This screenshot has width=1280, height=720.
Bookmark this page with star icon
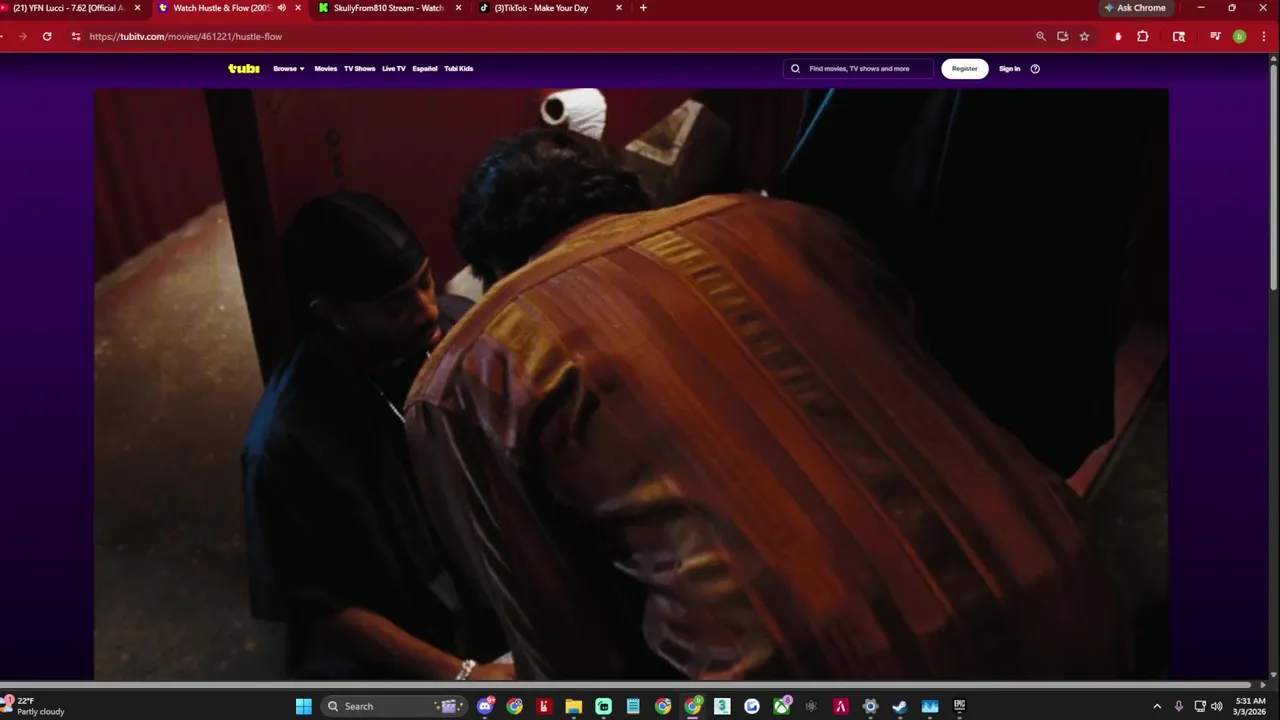(1085, 36)
